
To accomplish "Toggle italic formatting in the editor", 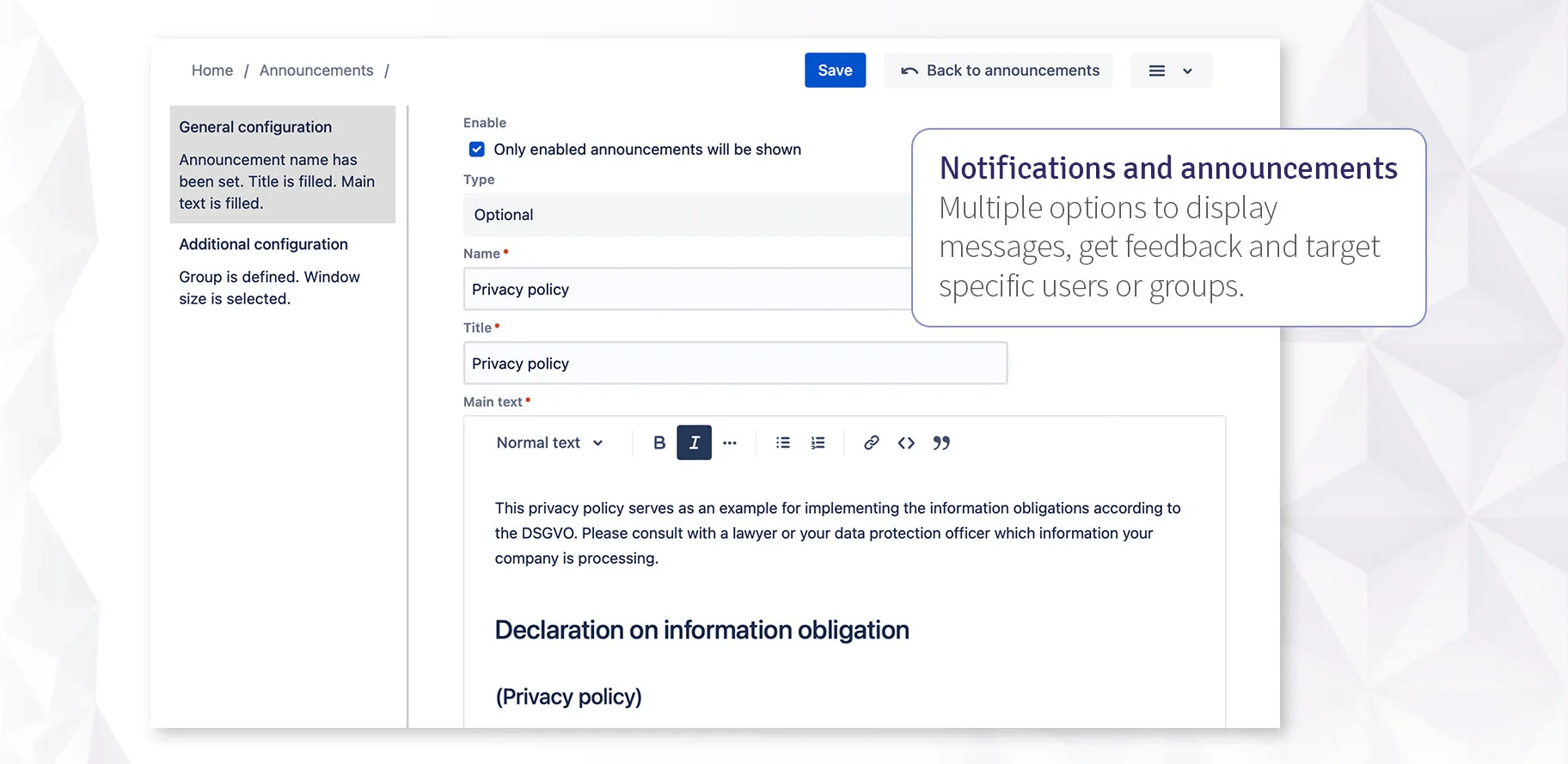I will [694, 443].
